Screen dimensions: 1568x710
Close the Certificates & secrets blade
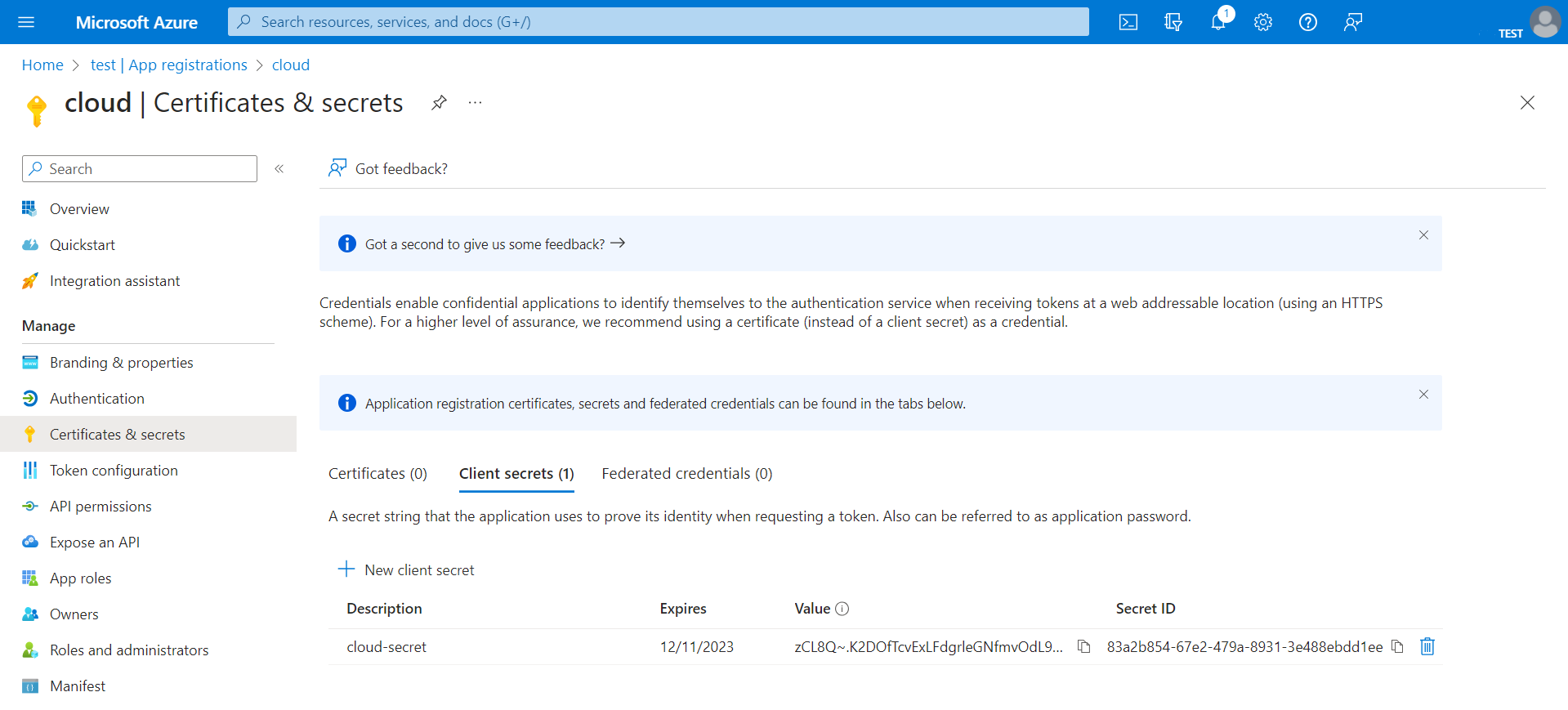(1527, 103)
